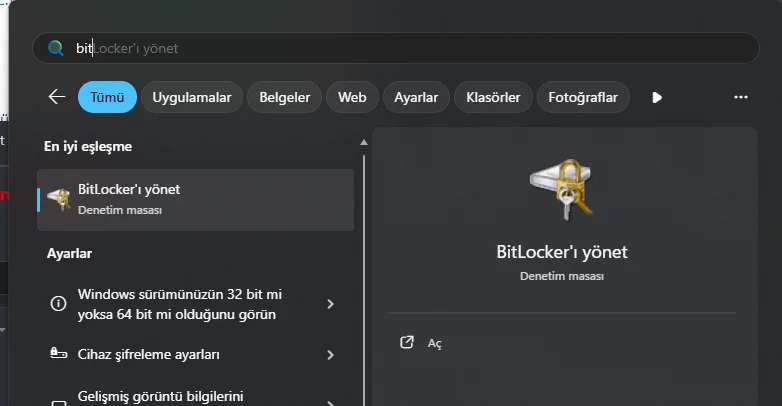Switch to Uygulamalar filter tab

pos(192,97)
